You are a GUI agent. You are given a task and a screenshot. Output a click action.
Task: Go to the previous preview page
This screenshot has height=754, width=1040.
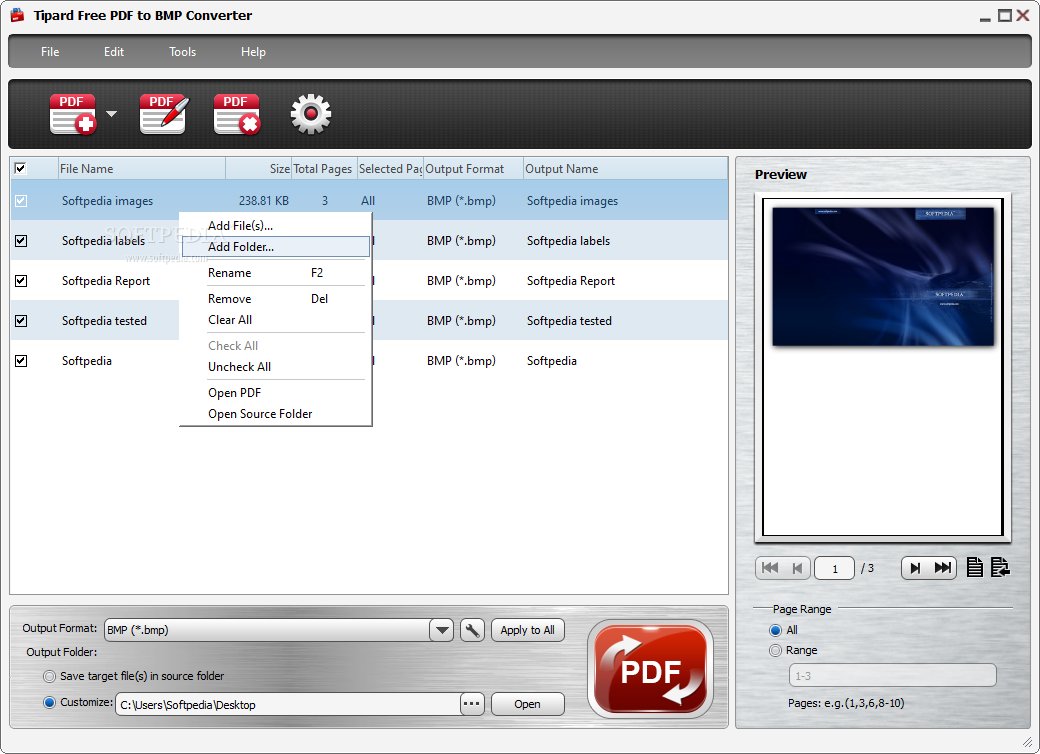(x=797, y=568)
